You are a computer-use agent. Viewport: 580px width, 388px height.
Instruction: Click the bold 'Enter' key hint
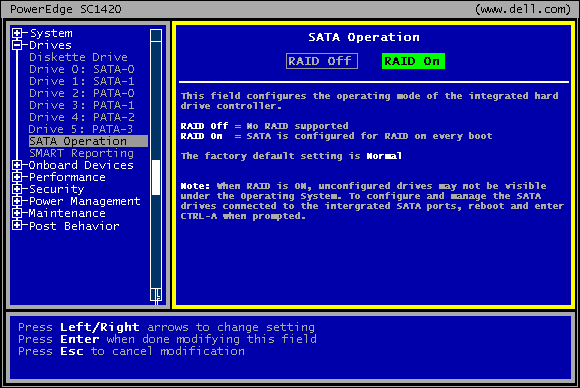pyautogui.click(x=80, y=339)
